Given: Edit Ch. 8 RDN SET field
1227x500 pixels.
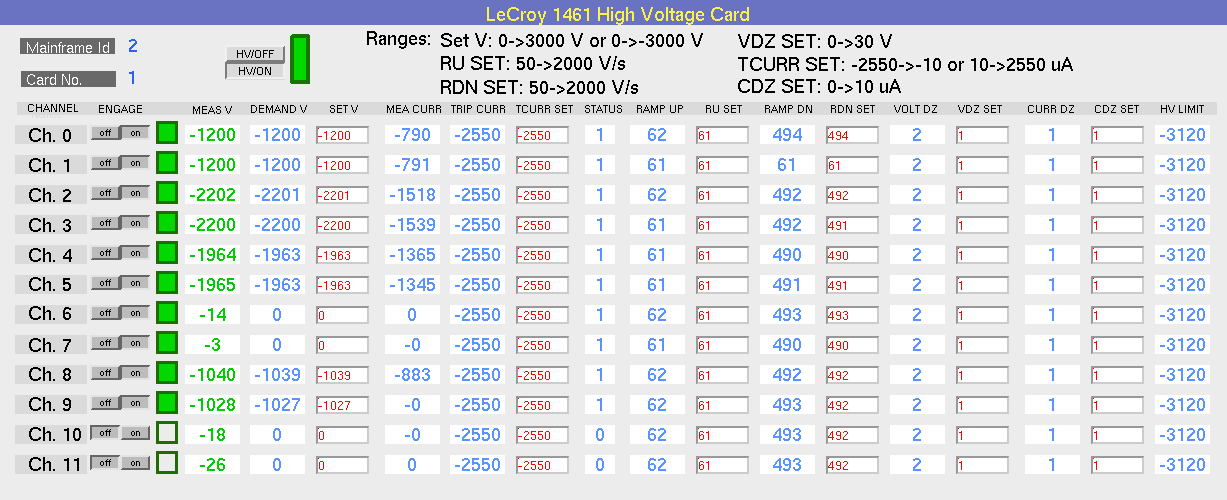Looking at the screenshot, I should click(x=851, y=375).
